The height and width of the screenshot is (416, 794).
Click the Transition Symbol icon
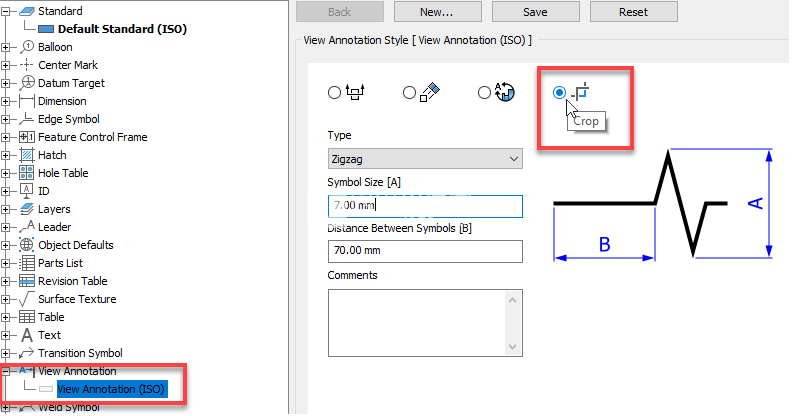coord(27,353)
